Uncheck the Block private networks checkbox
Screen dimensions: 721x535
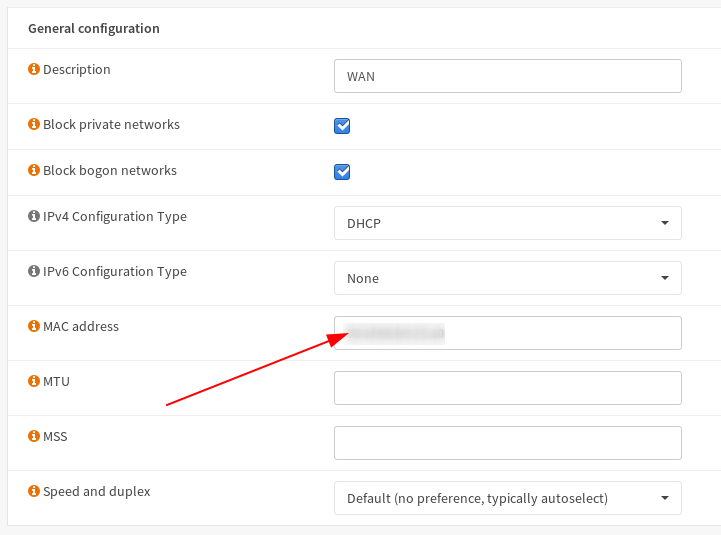tap(342, 126)
